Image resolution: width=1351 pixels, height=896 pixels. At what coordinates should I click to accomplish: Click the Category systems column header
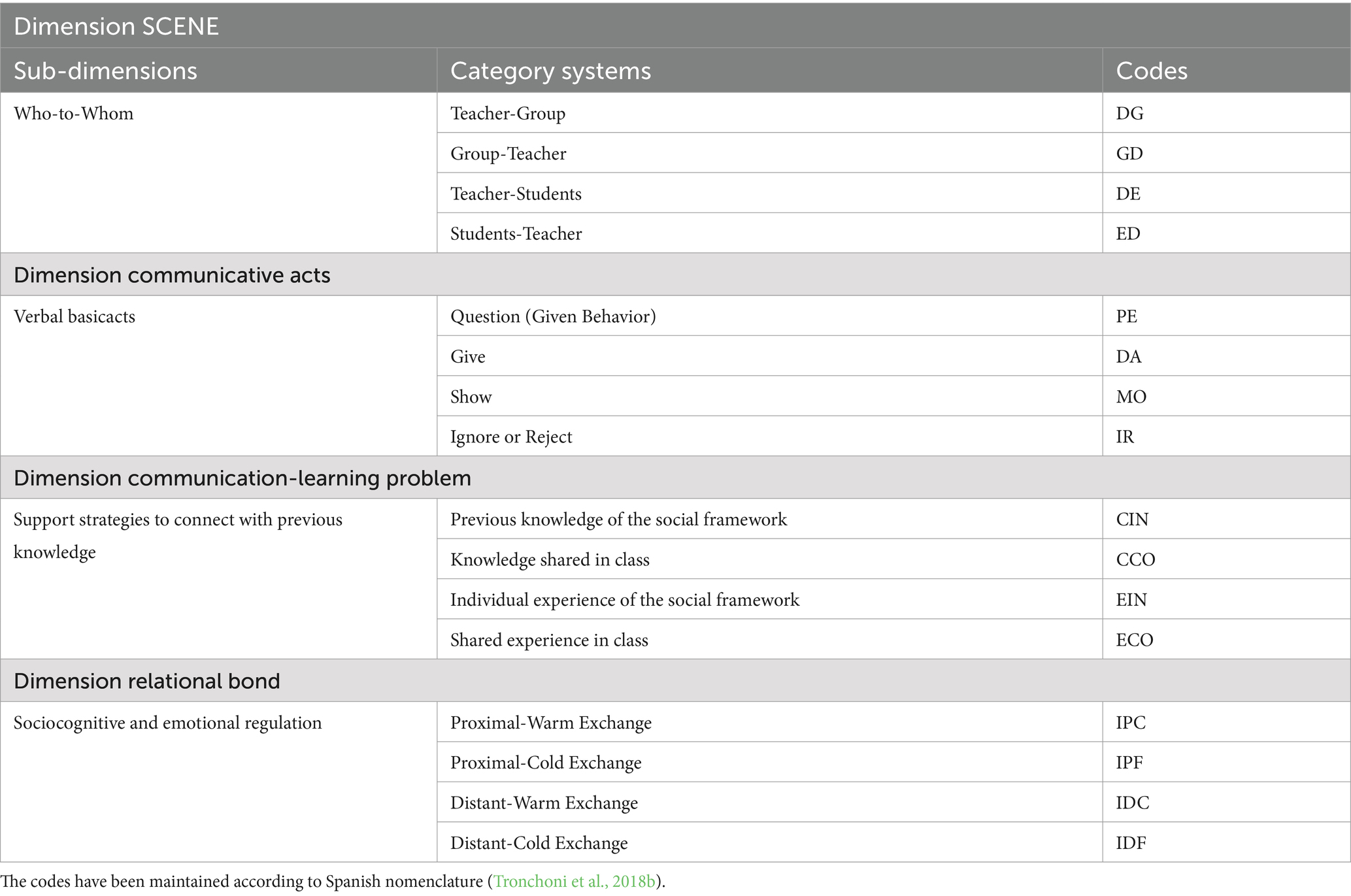[770, 71]
